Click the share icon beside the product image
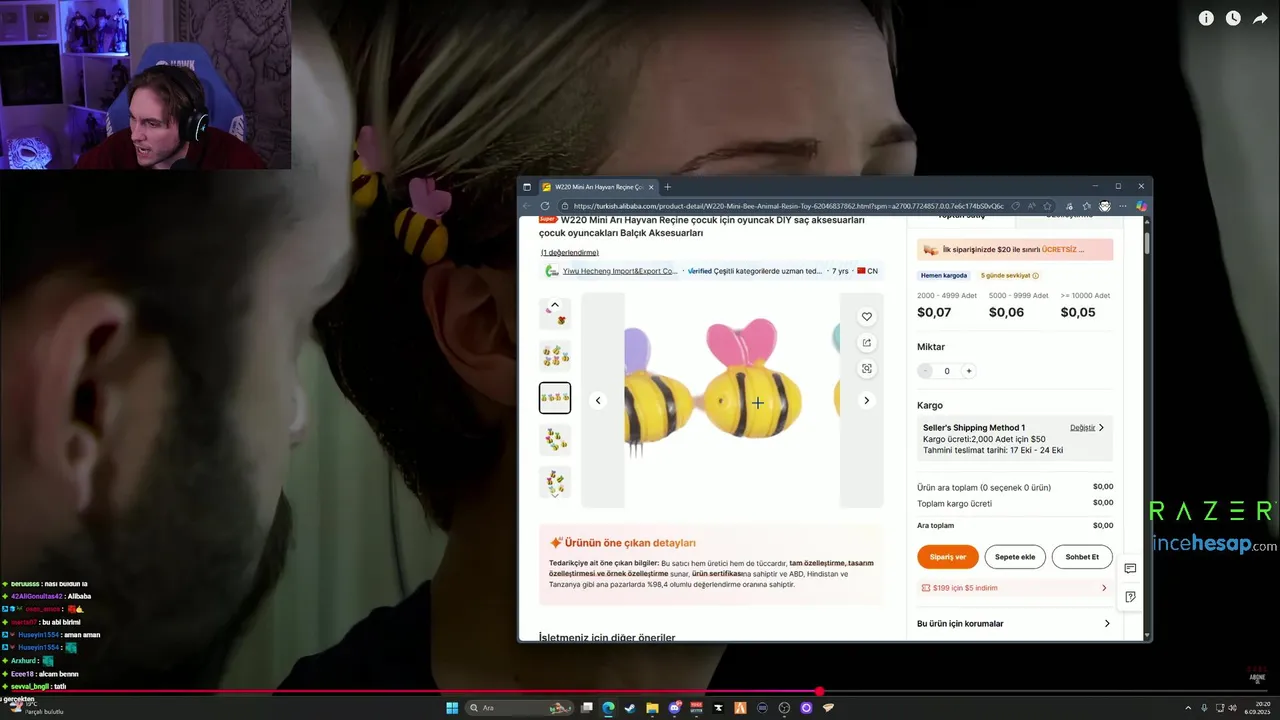Screen dimensions: 1280x720 (867, 342)
